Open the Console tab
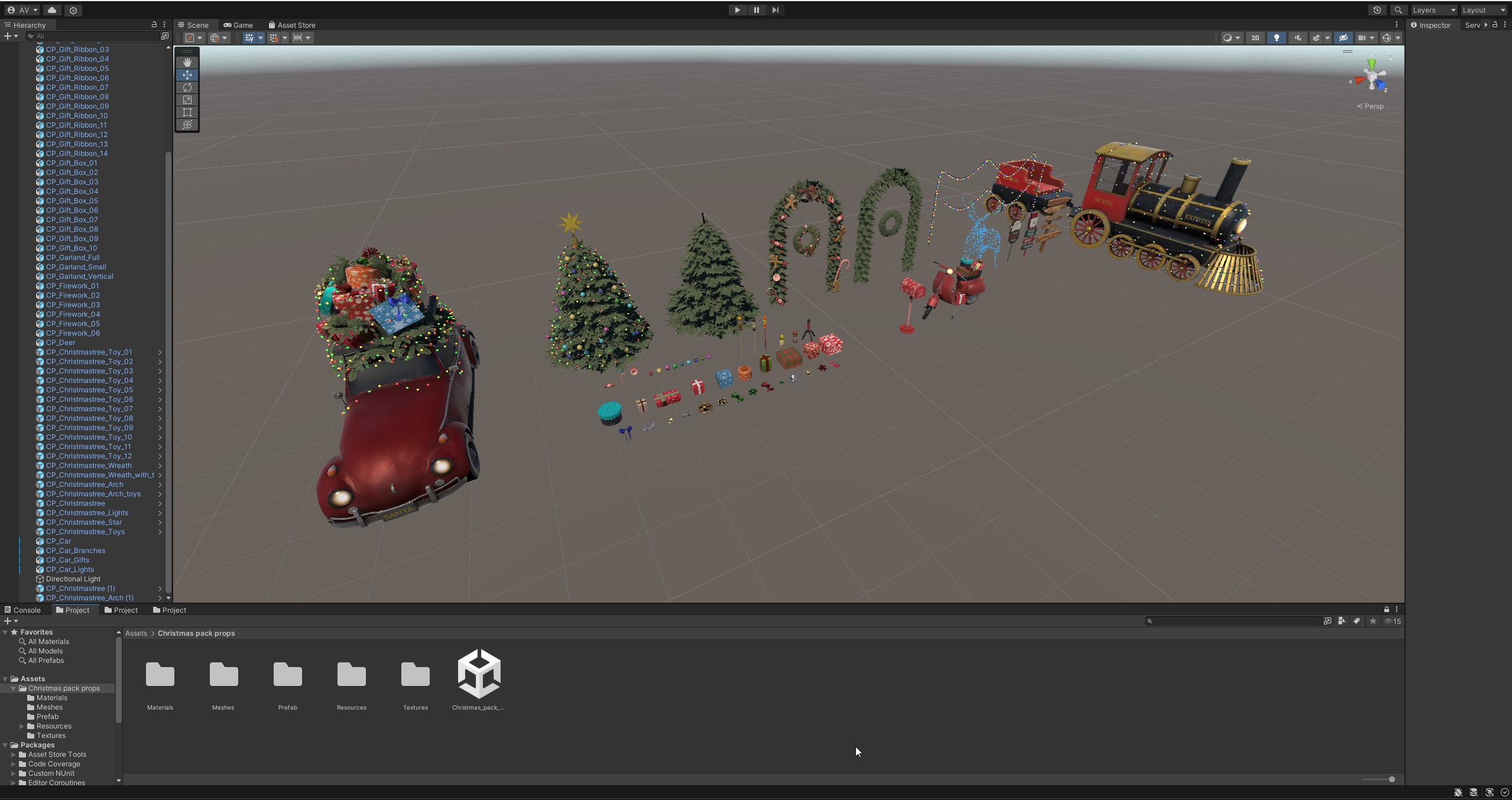Screen dimensions: 1512x800 point(22,610)
